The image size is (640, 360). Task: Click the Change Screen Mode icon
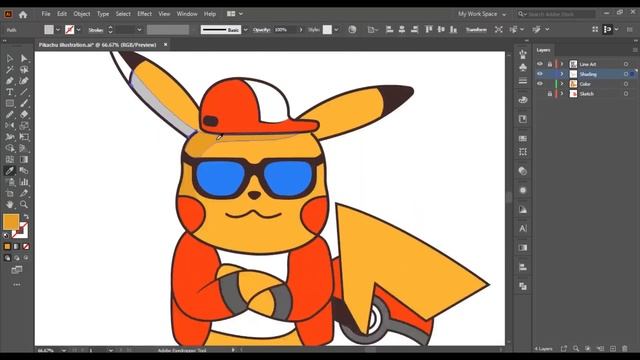pyautogui.click(x=17, y=270)
